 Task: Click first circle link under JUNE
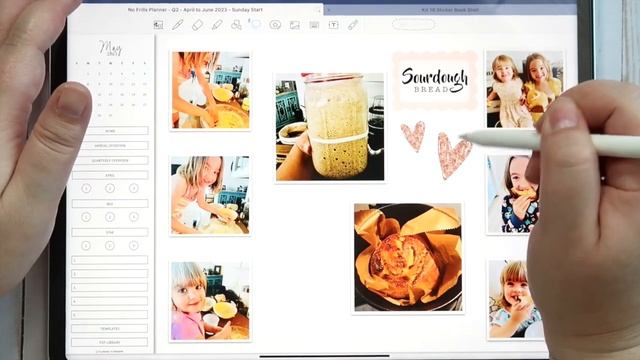(86, 245)
